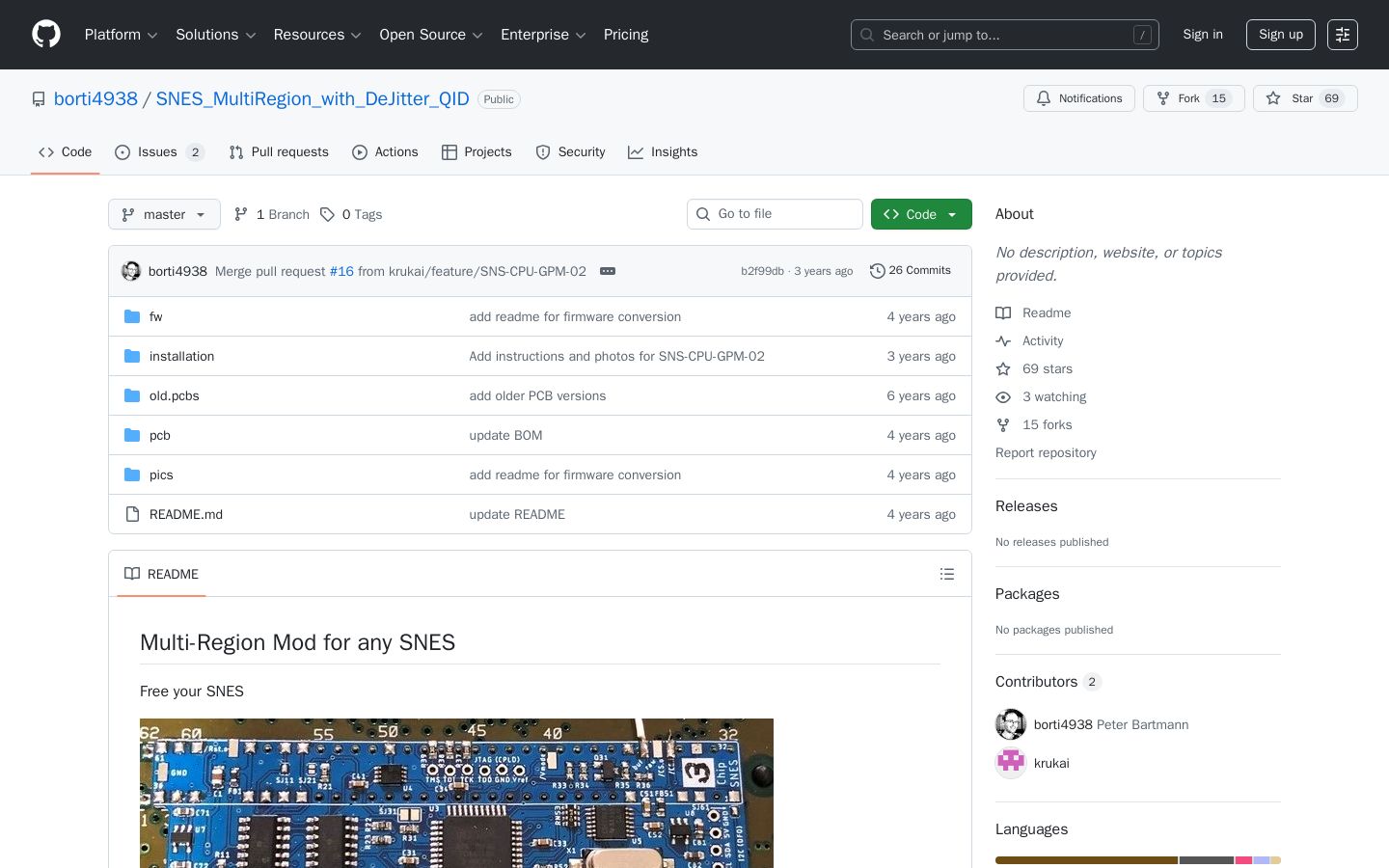Screen dimensions: 1389x868
Task: Open the pcb folder
Action: tap(160, 435)
